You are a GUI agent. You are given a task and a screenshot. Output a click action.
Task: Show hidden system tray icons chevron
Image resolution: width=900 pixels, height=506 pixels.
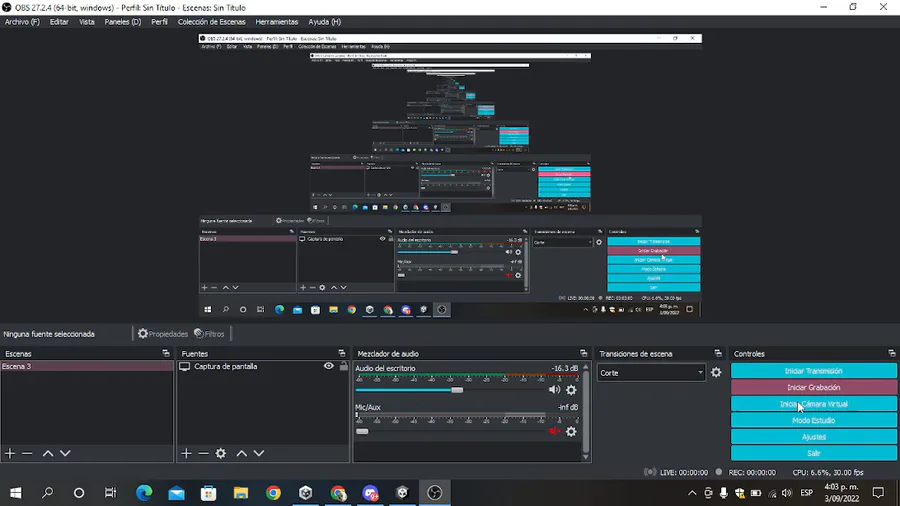[692, 493]
